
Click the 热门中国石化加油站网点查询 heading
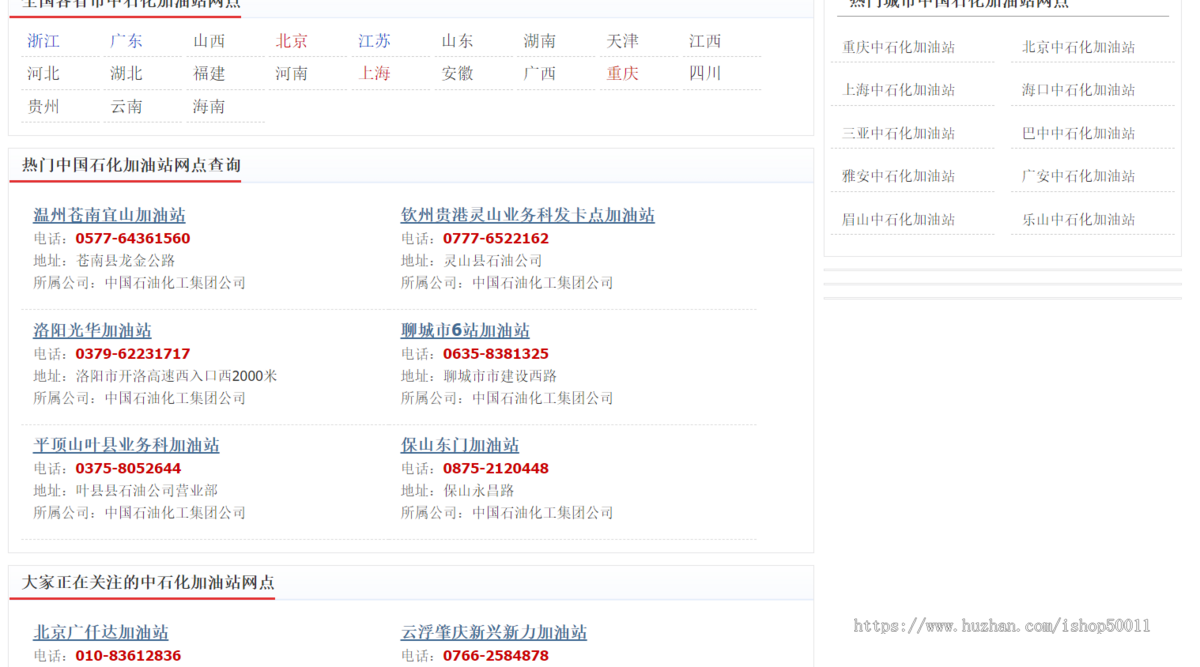point(131,165)
